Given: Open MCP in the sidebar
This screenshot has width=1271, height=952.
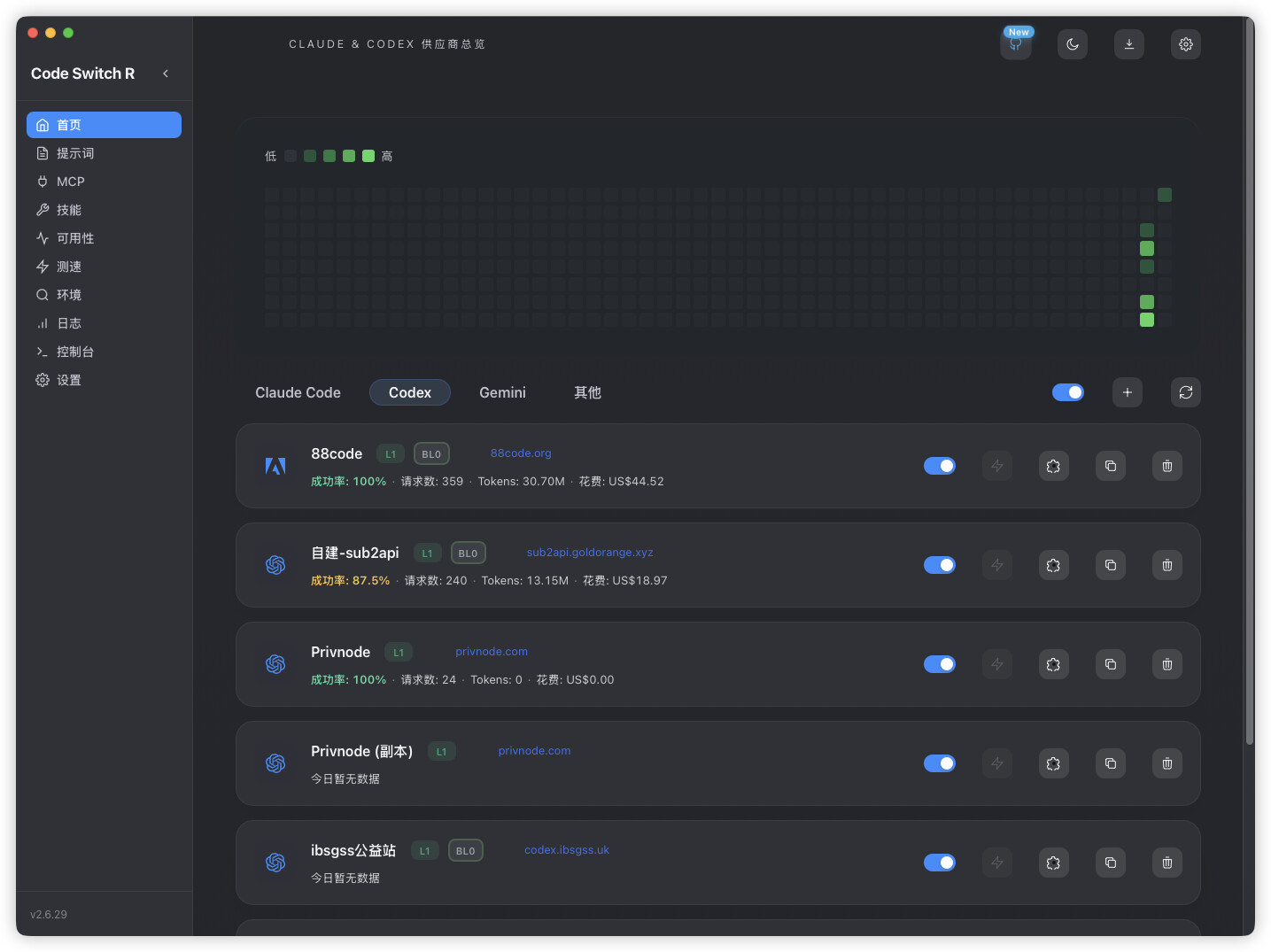Looking at the screenshot, I should click(x=104, y=182).
